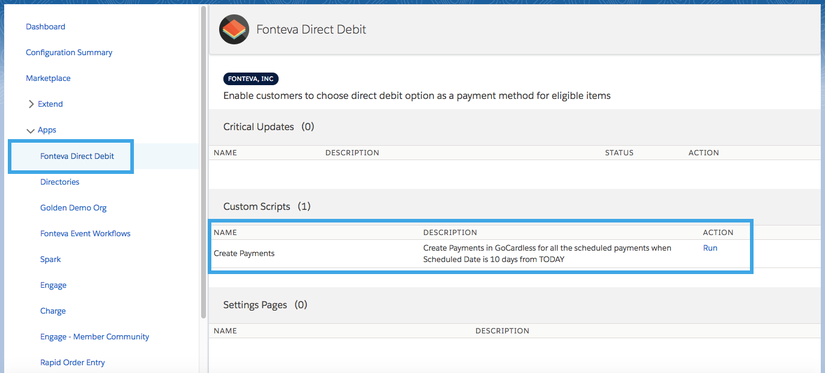Expand the Extend section chevron

[x=31, y=104]
